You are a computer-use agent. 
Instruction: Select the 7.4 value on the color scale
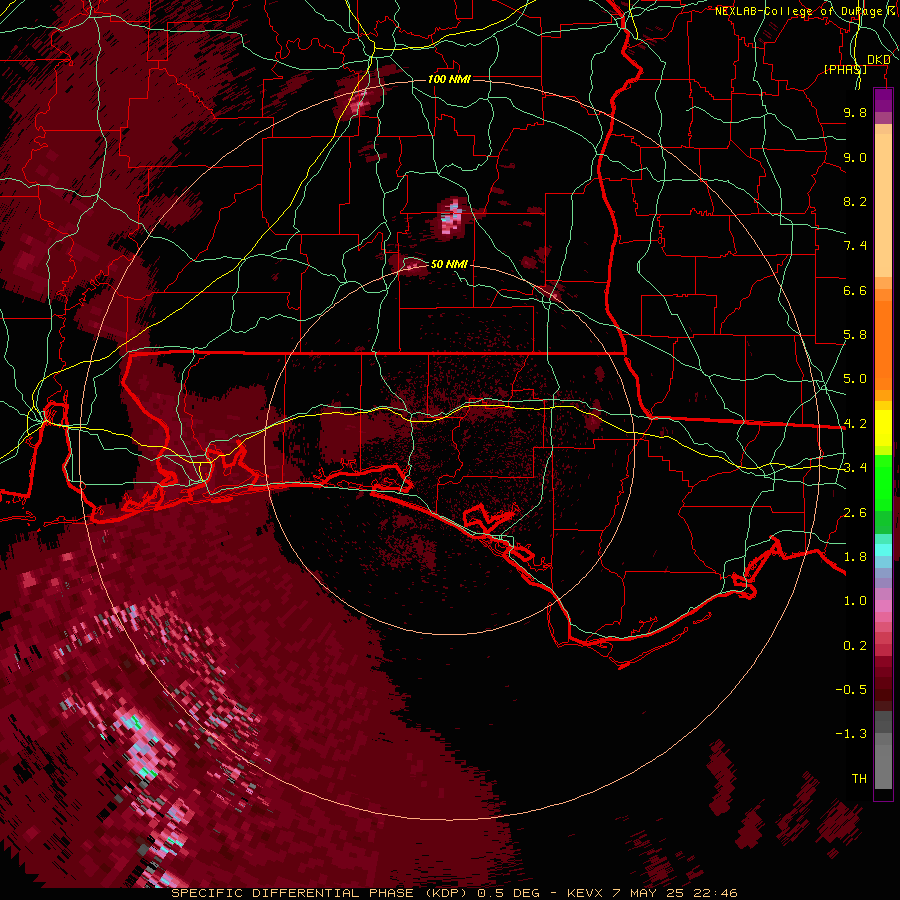click(855, 246)
